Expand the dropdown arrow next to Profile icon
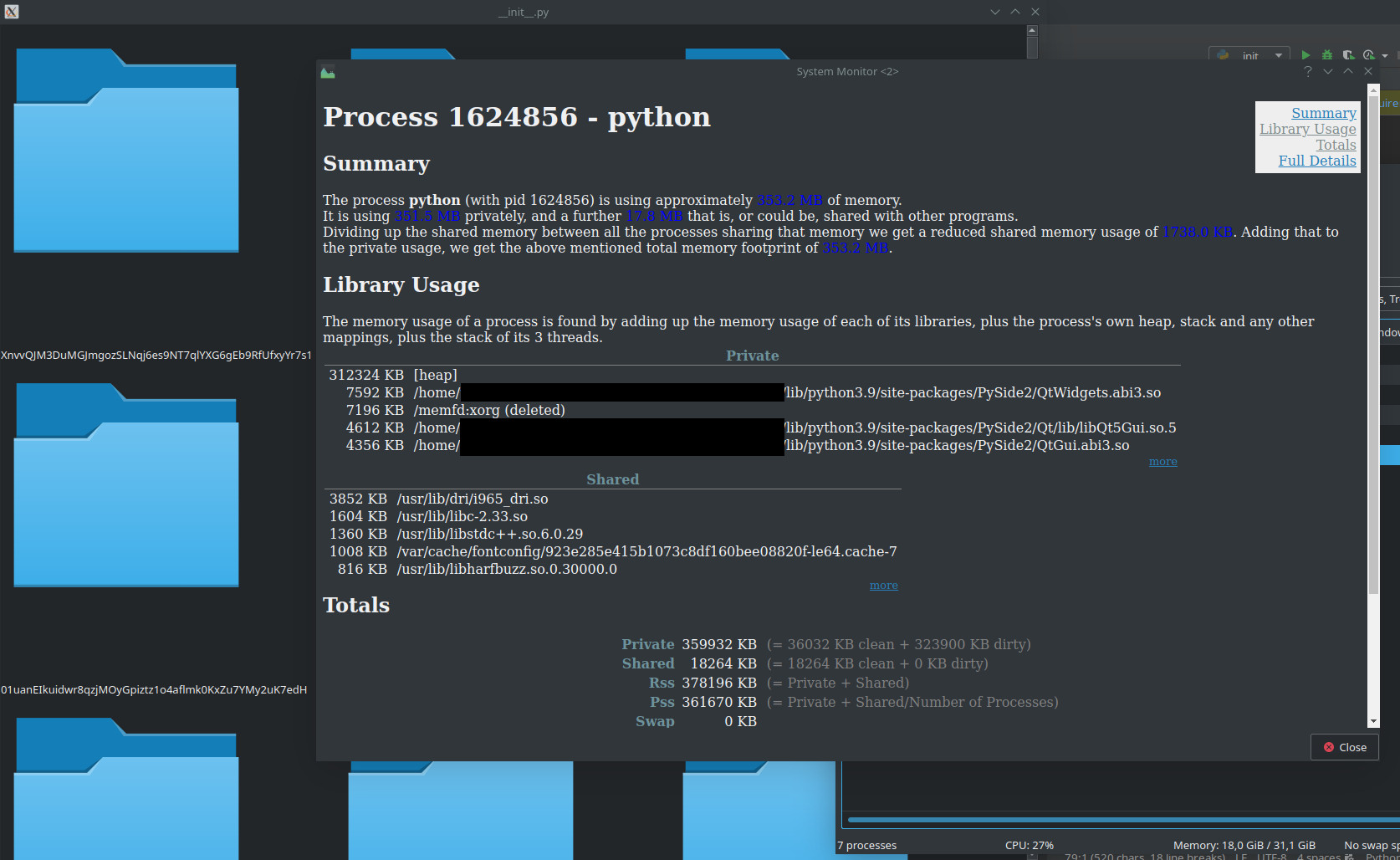This screenshot has width=1400, height=860. 1385,56
